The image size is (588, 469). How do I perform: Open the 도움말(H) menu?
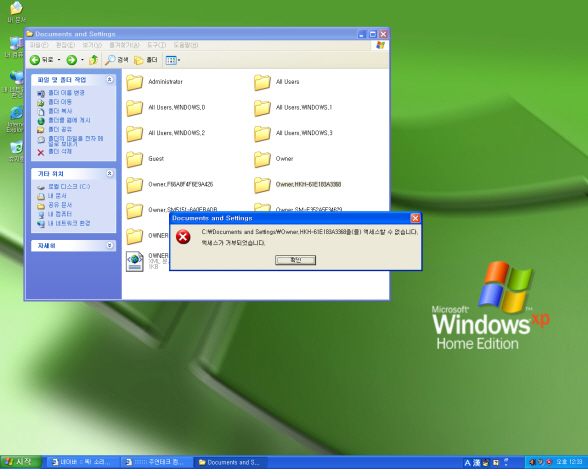pyautogui.click(x=186, y=45)
